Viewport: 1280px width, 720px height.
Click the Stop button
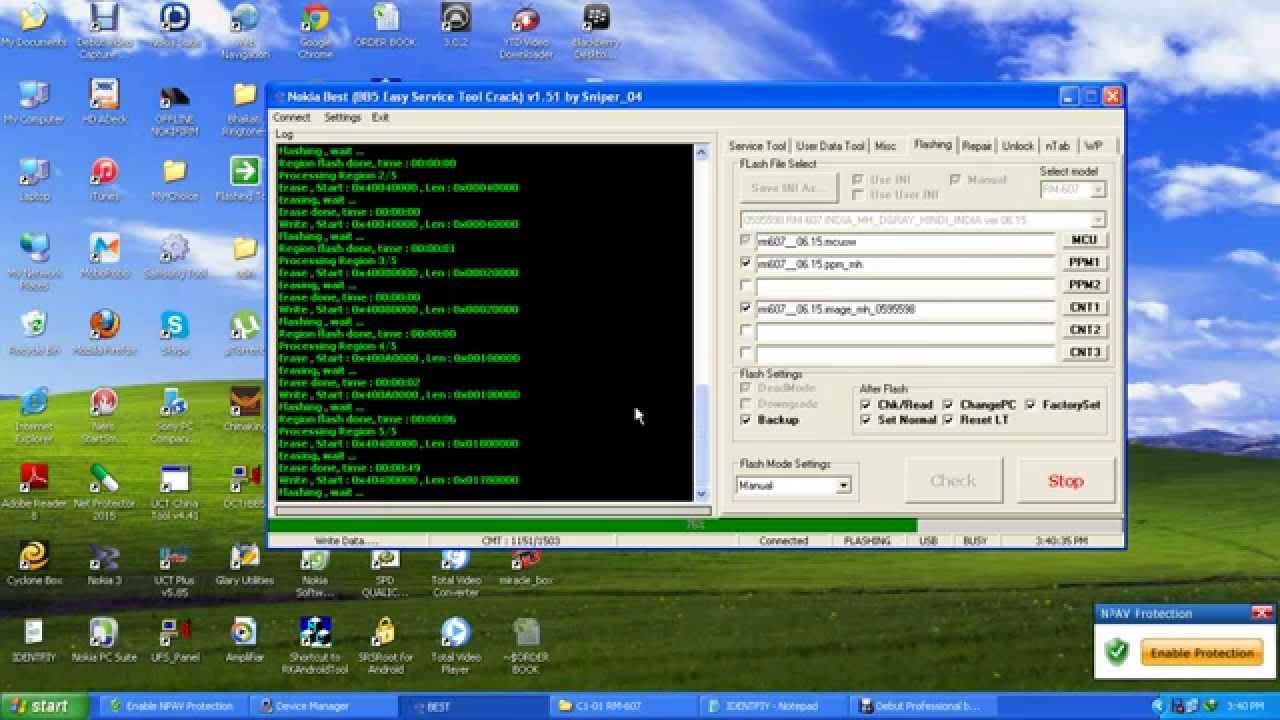pos(1065,481)
